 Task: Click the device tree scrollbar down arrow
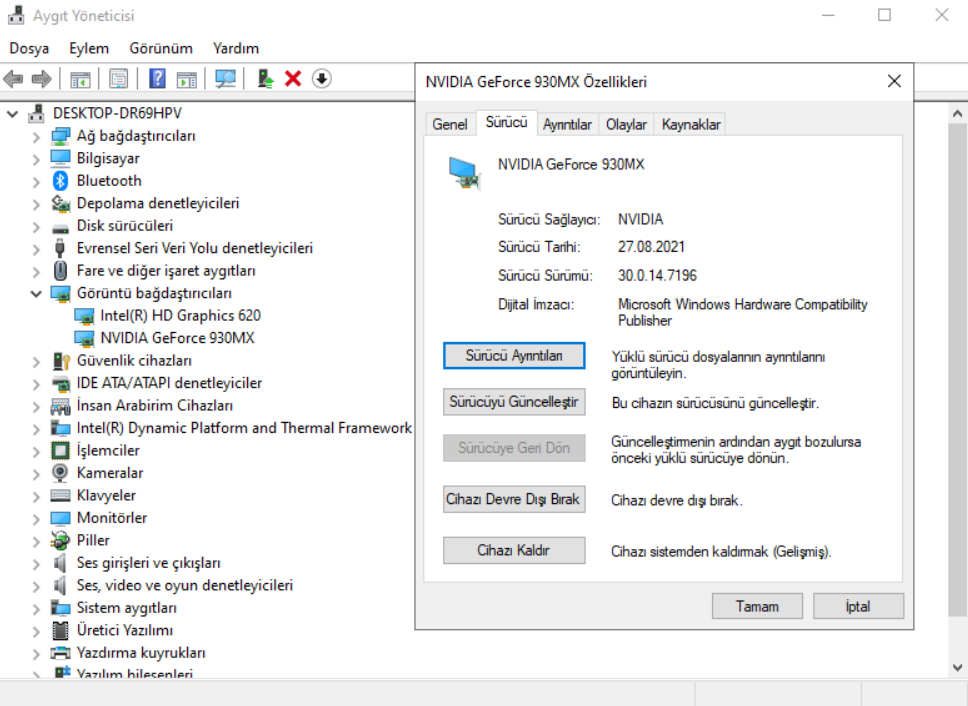(x=958, y=667)
